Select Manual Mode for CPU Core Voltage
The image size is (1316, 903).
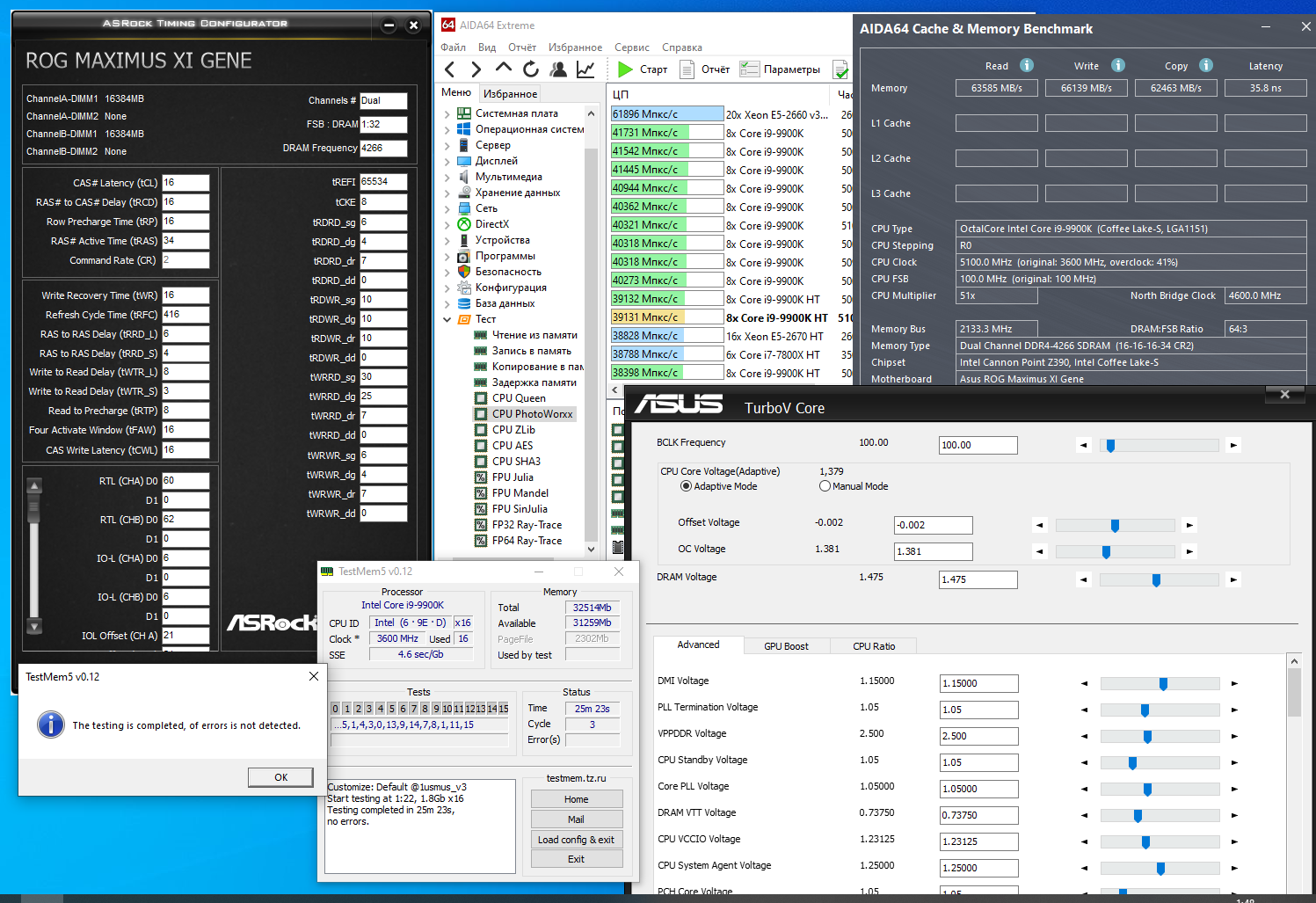pos(825,486)
